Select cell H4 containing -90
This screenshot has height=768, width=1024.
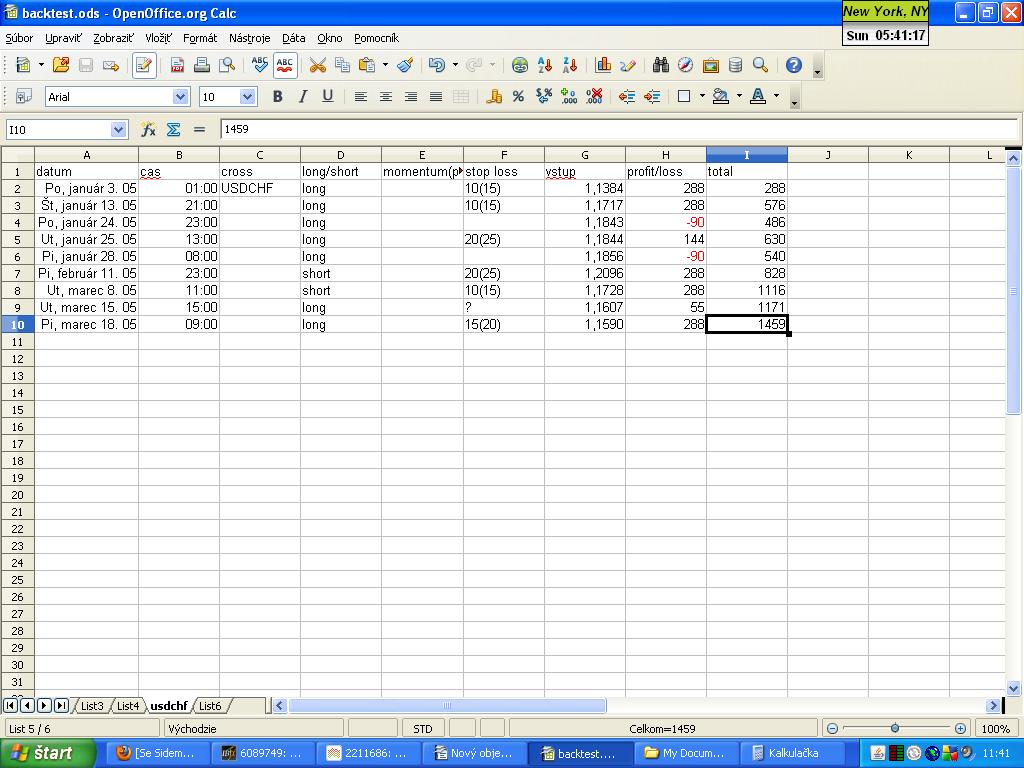(x=665, y=222)
